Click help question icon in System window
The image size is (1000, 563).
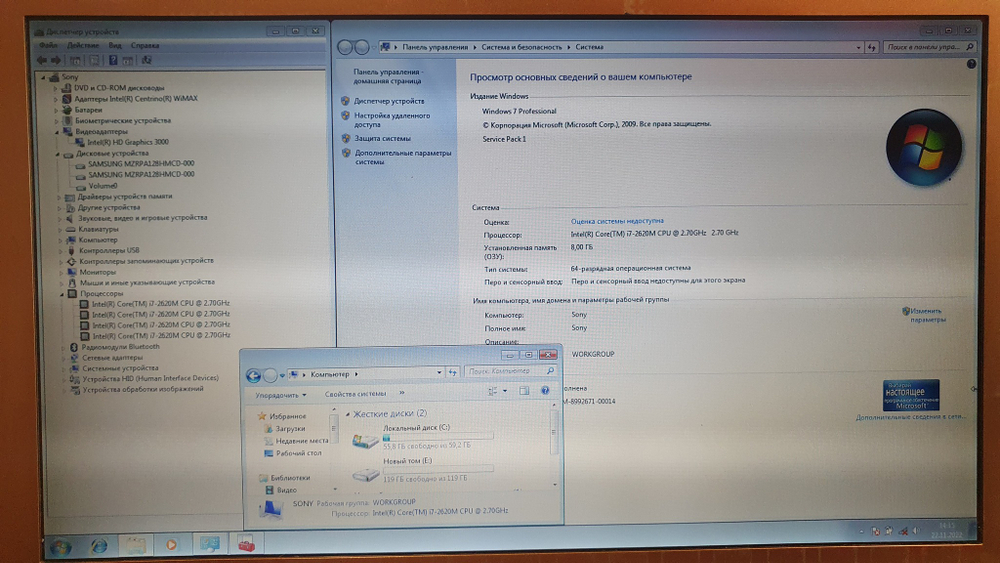[971, 64]
